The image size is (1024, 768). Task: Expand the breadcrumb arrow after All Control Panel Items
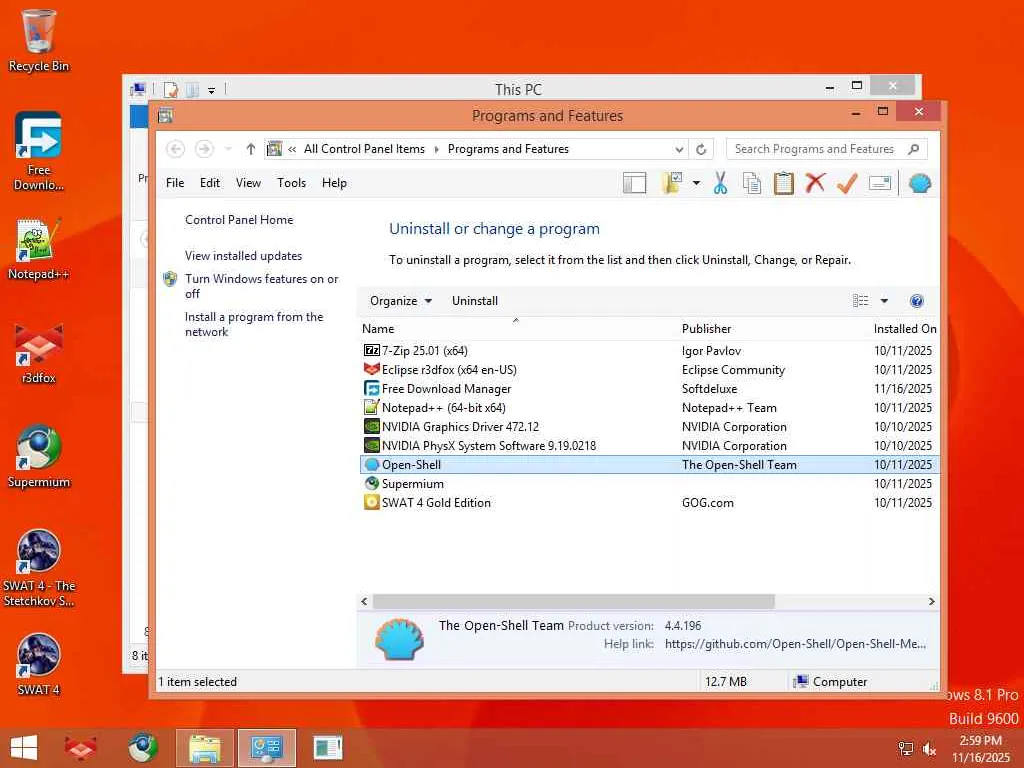pos(436,150)
